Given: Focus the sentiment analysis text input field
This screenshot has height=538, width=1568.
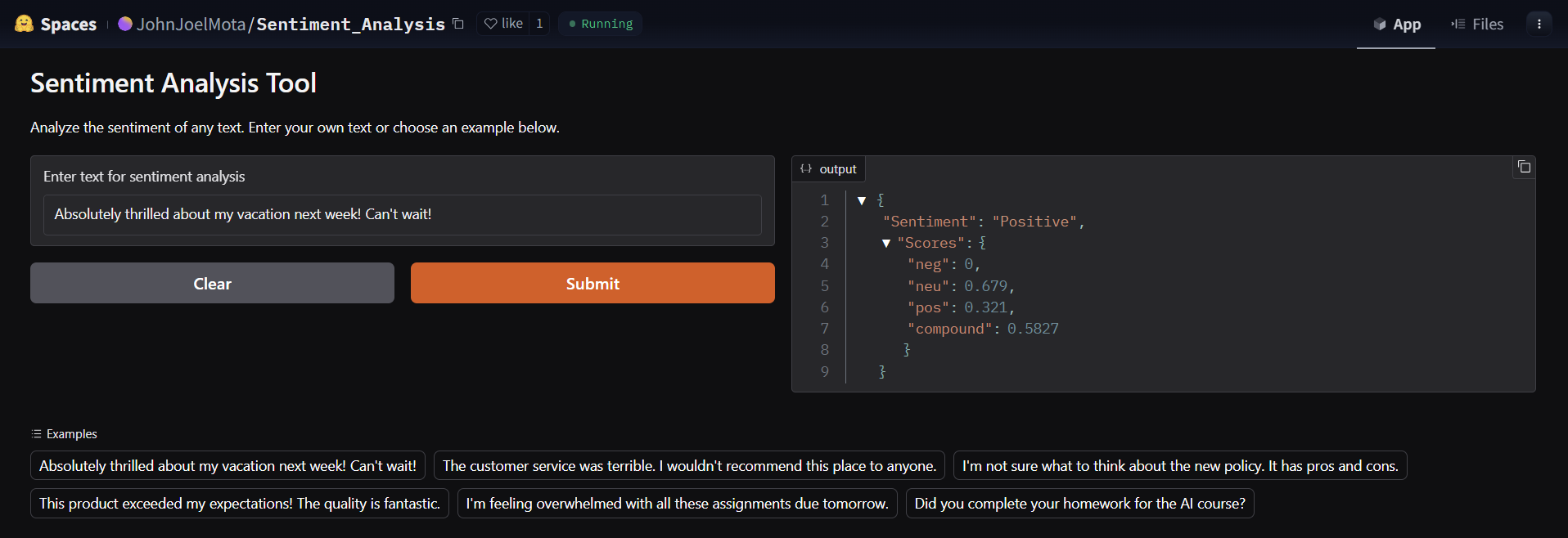Looking at the screenshot, I should (402, 214).
